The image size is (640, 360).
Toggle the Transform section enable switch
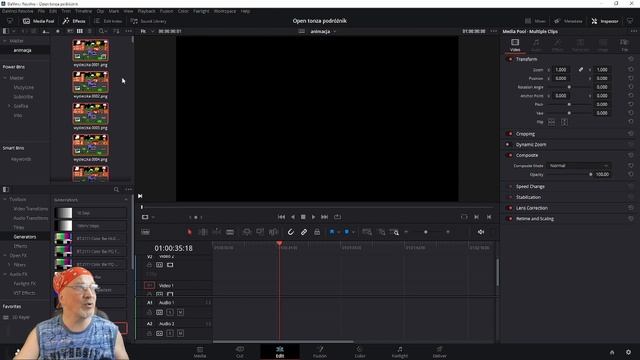[x=509, y=59]
